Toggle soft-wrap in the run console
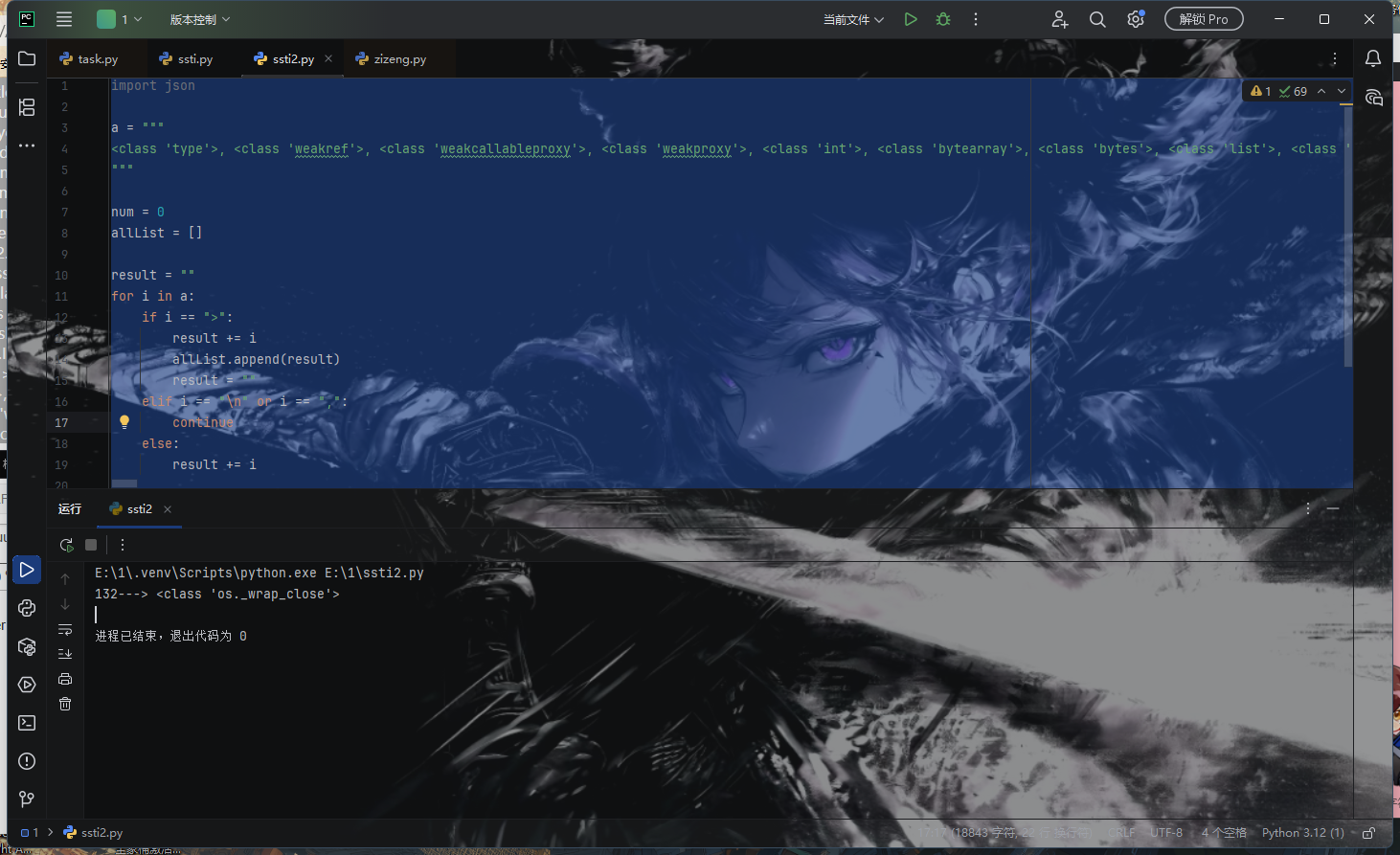1400x855 pixels. pos(65,629)
